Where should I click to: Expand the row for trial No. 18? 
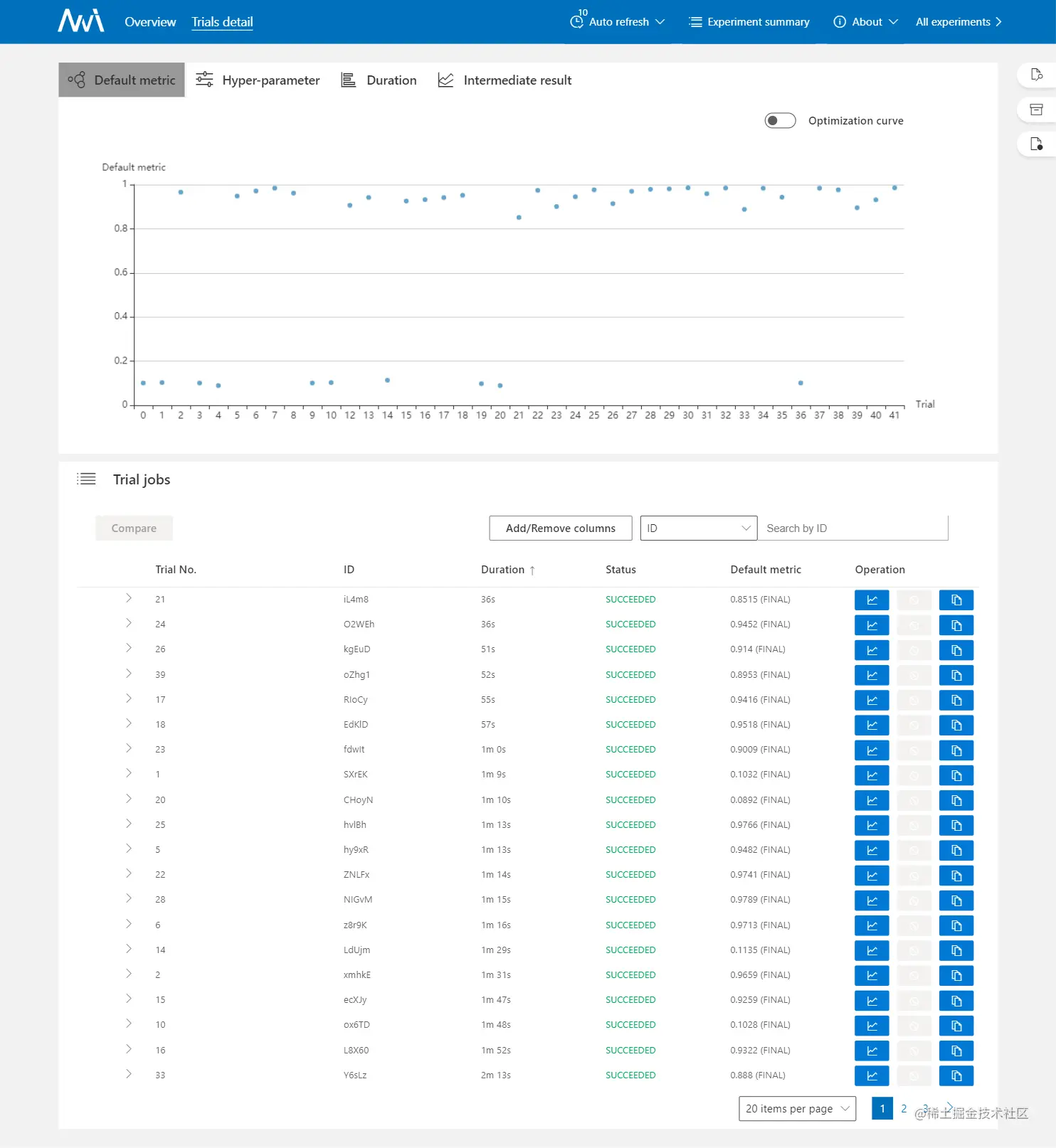point(129,723)
